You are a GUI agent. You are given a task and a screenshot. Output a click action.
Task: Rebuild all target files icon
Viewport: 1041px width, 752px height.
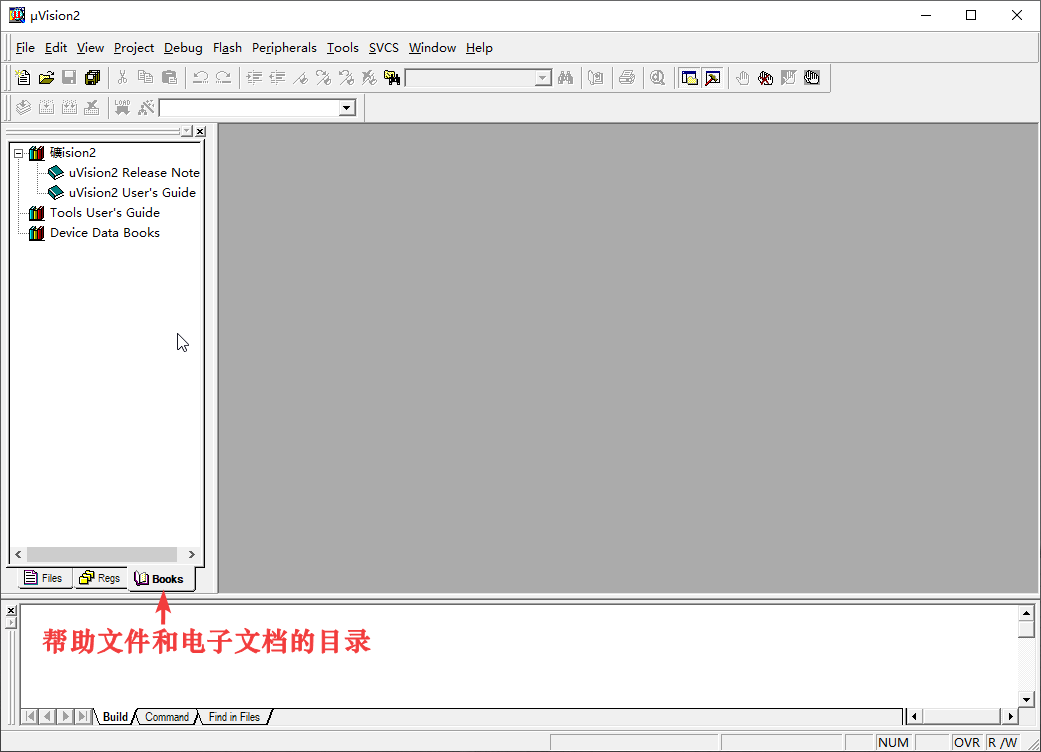click(x=69, y=107)
